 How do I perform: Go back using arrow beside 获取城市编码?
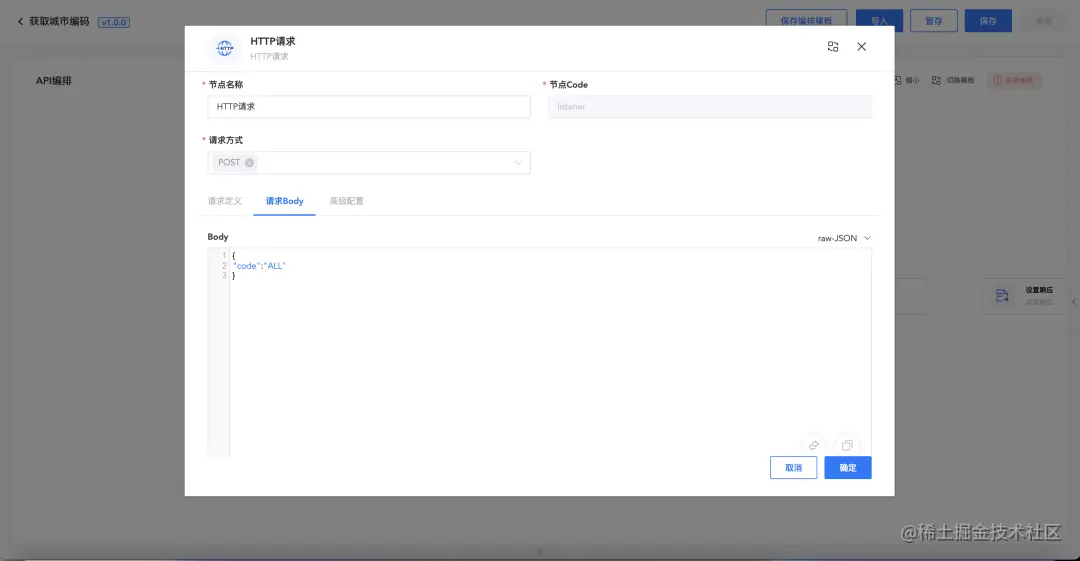(x=20, y=21)
